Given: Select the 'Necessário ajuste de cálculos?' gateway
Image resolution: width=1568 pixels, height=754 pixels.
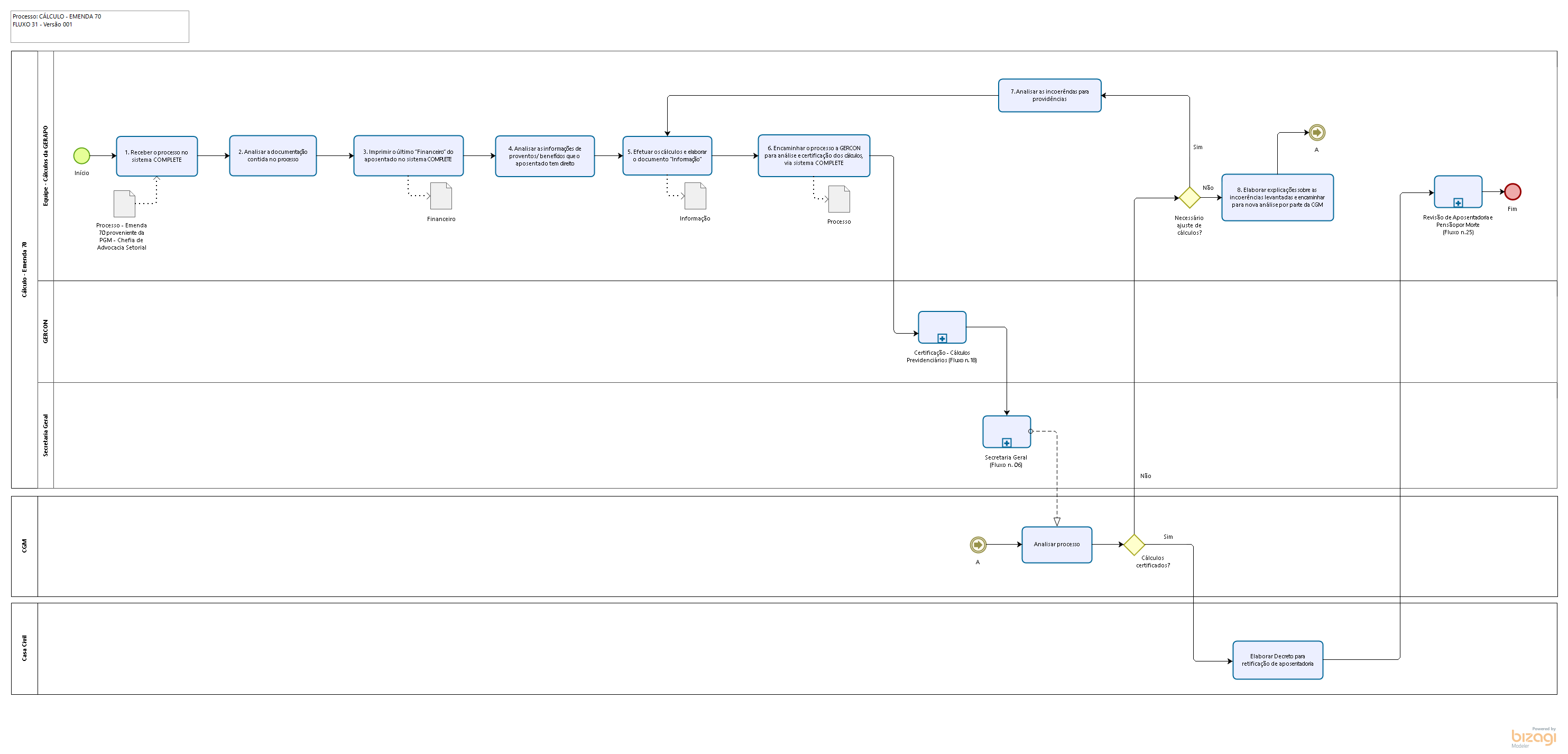Looking at the screenshot, I should coord(1189,197).
